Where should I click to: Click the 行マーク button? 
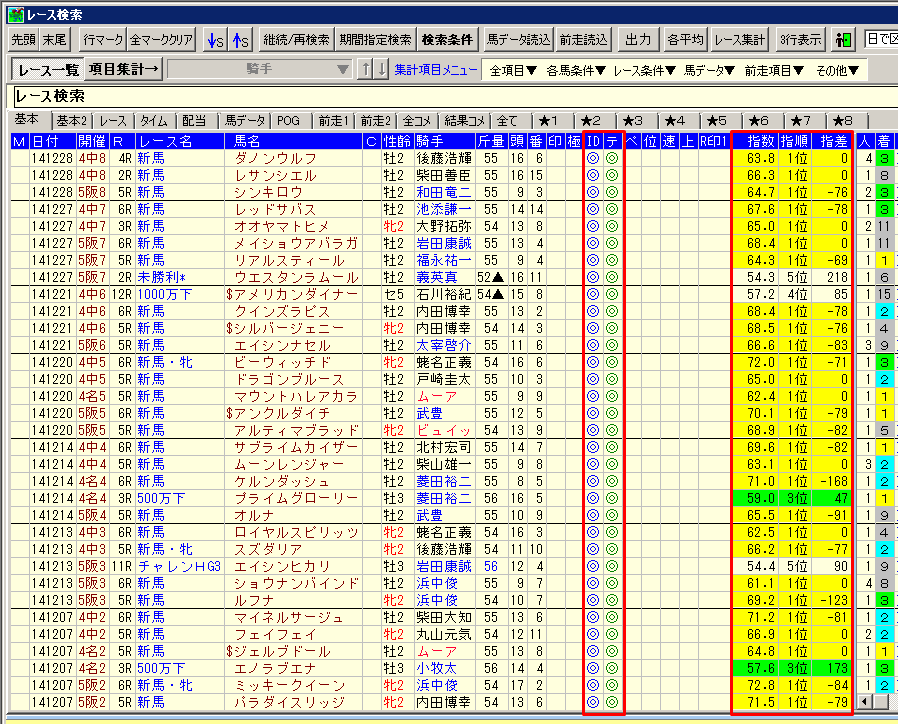[103, 40]
